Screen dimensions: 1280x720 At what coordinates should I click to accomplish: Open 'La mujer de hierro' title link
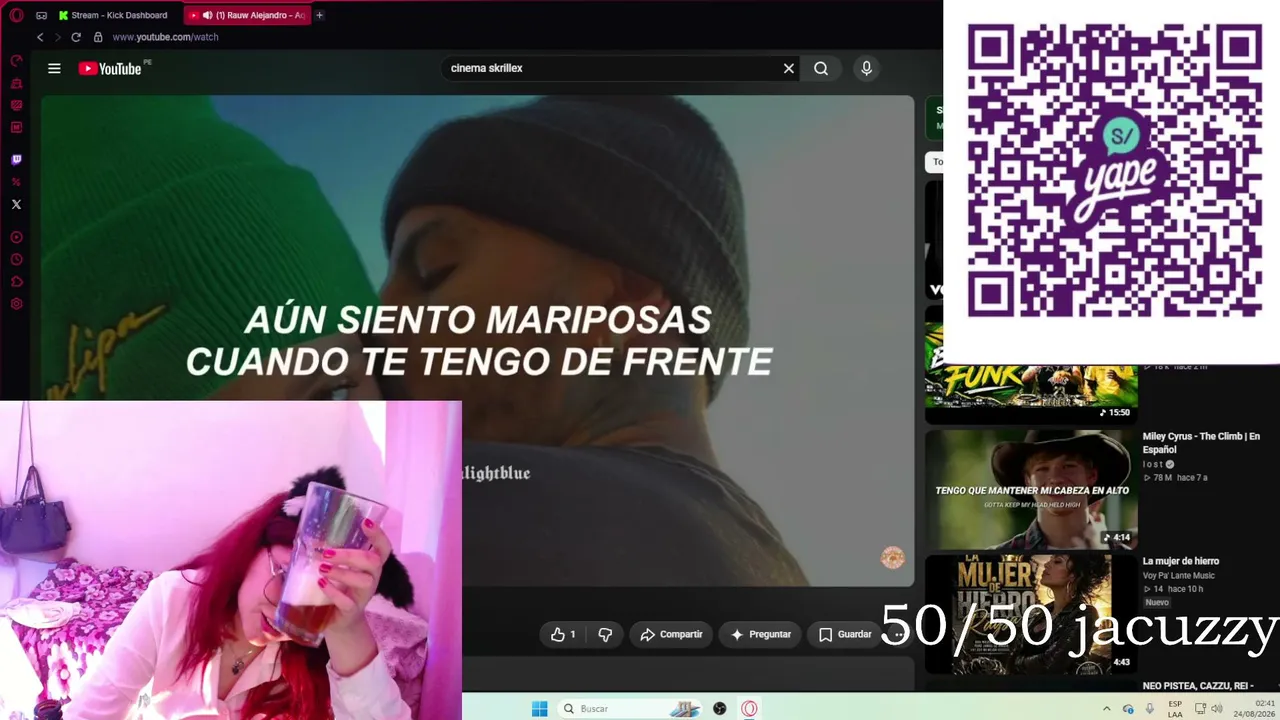1181,561
